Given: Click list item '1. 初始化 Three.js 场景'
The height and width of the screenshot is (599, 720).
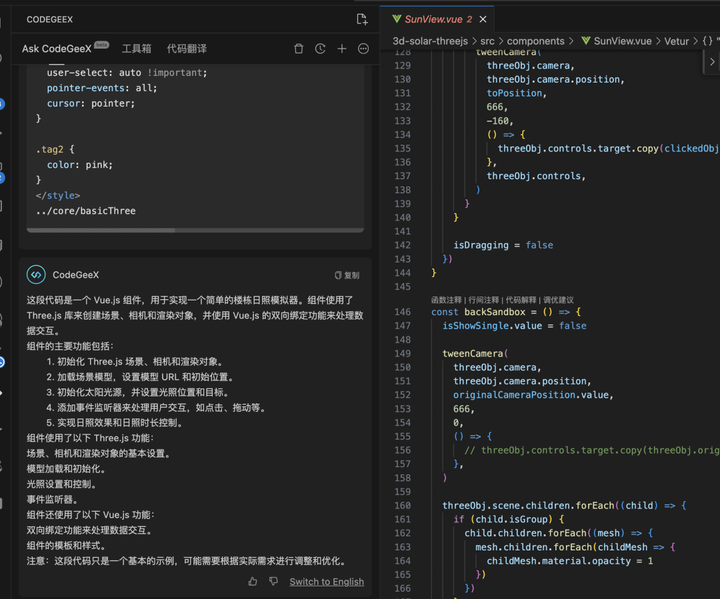Looking at the screenshot, I should click(135, 362).
